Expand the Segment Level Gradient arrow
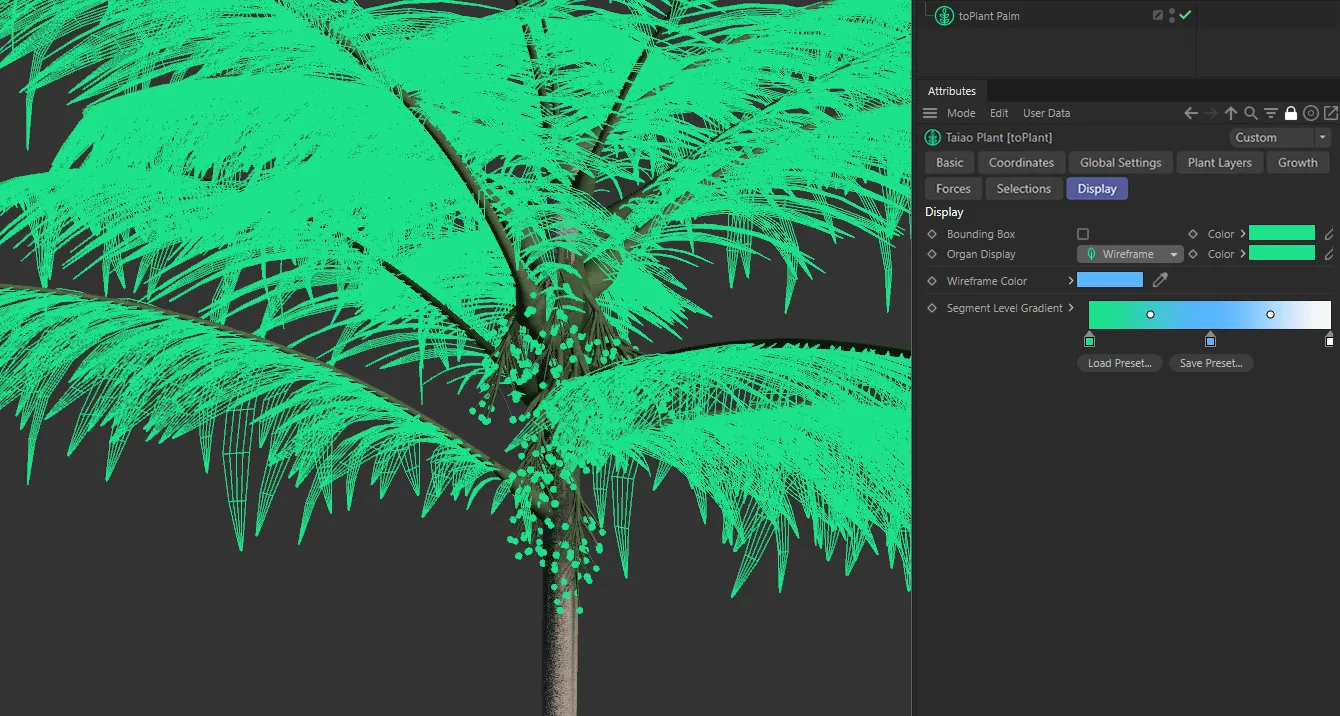 (1071, 308)
